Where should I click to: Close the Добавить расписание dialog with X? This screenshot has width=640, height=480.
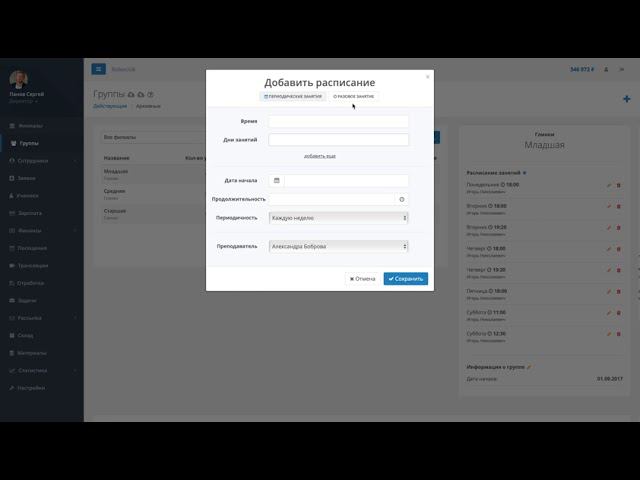click(x=427, y=77)
